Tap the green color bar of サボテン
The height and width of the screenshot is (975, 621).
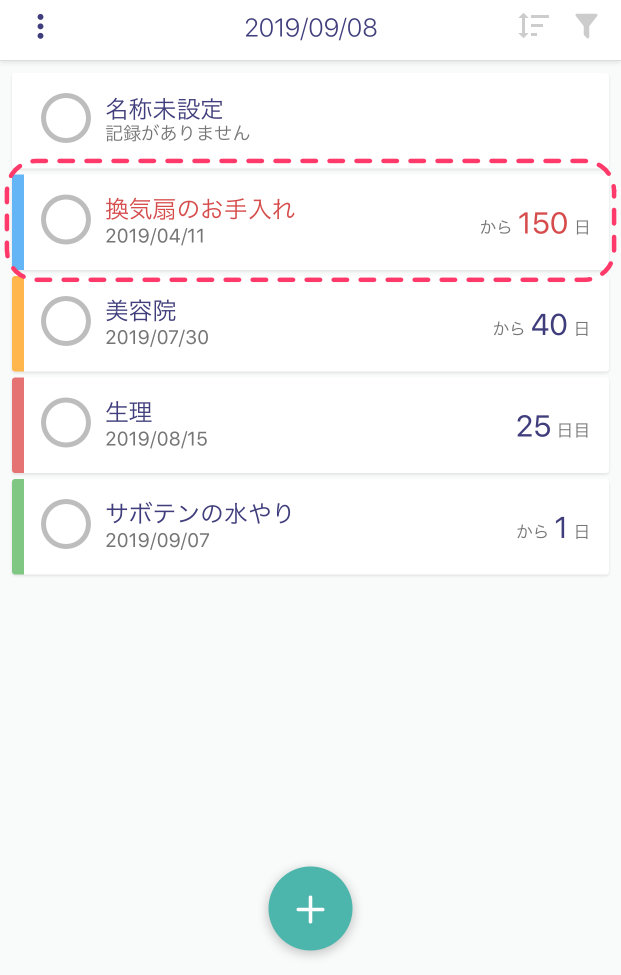point(18,526)
